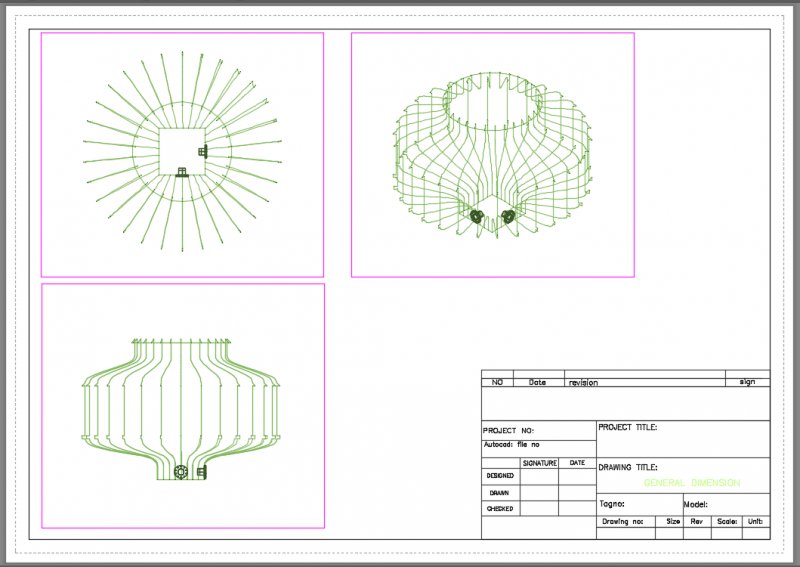Click the "SIGNATURE" column header
800x567 pixels.
click(540, 463)
